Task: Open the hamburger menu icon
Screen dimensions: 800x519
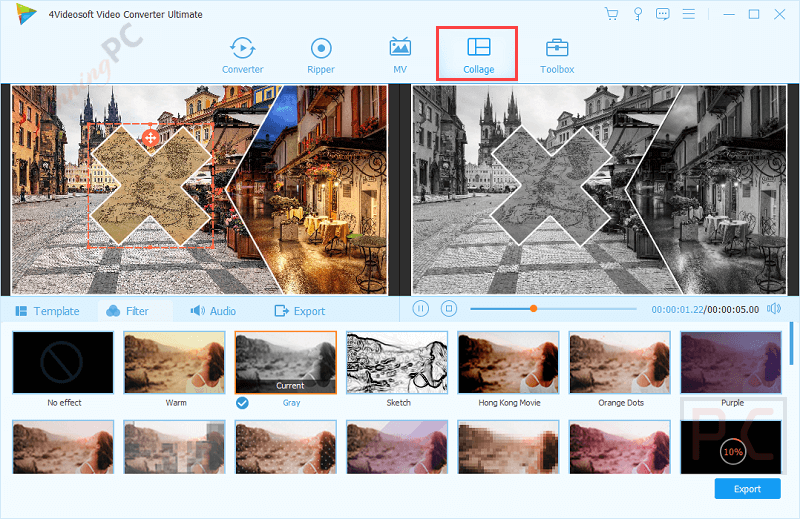Action: tap(689, 14)
